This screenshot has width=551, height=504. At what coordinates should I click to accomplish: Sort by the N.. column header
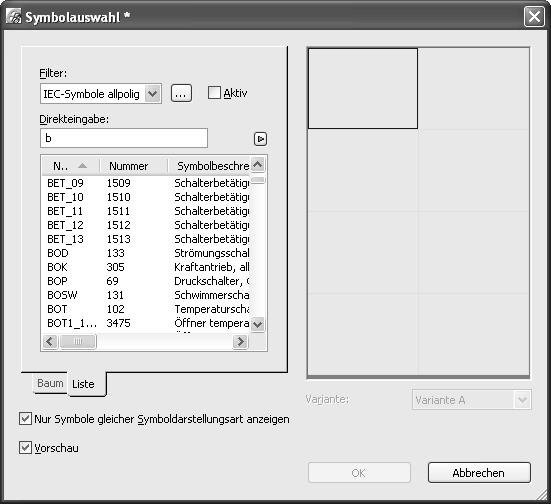(x=70, y=166)
